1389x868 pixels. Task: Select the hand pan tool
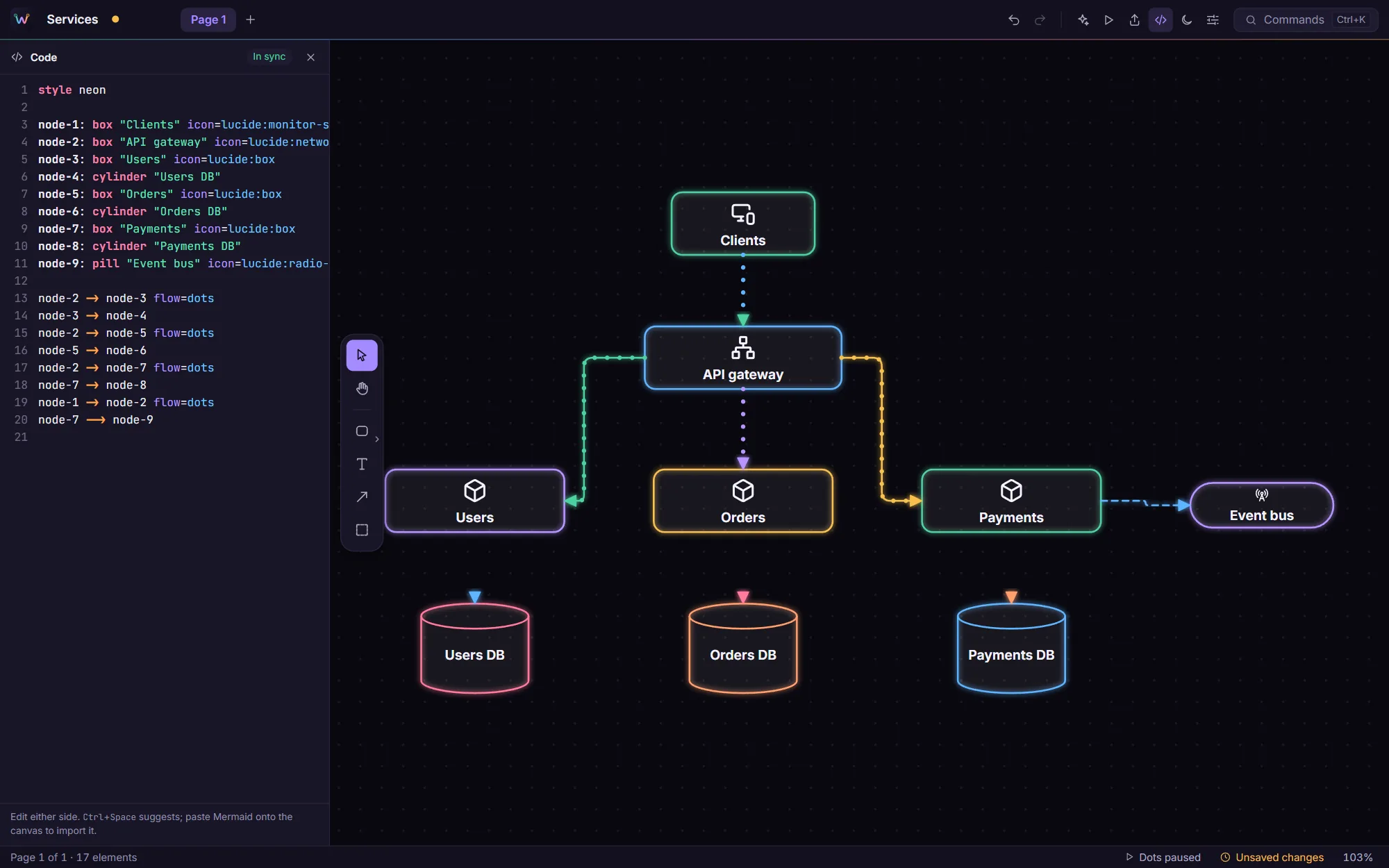click(362, 389)
